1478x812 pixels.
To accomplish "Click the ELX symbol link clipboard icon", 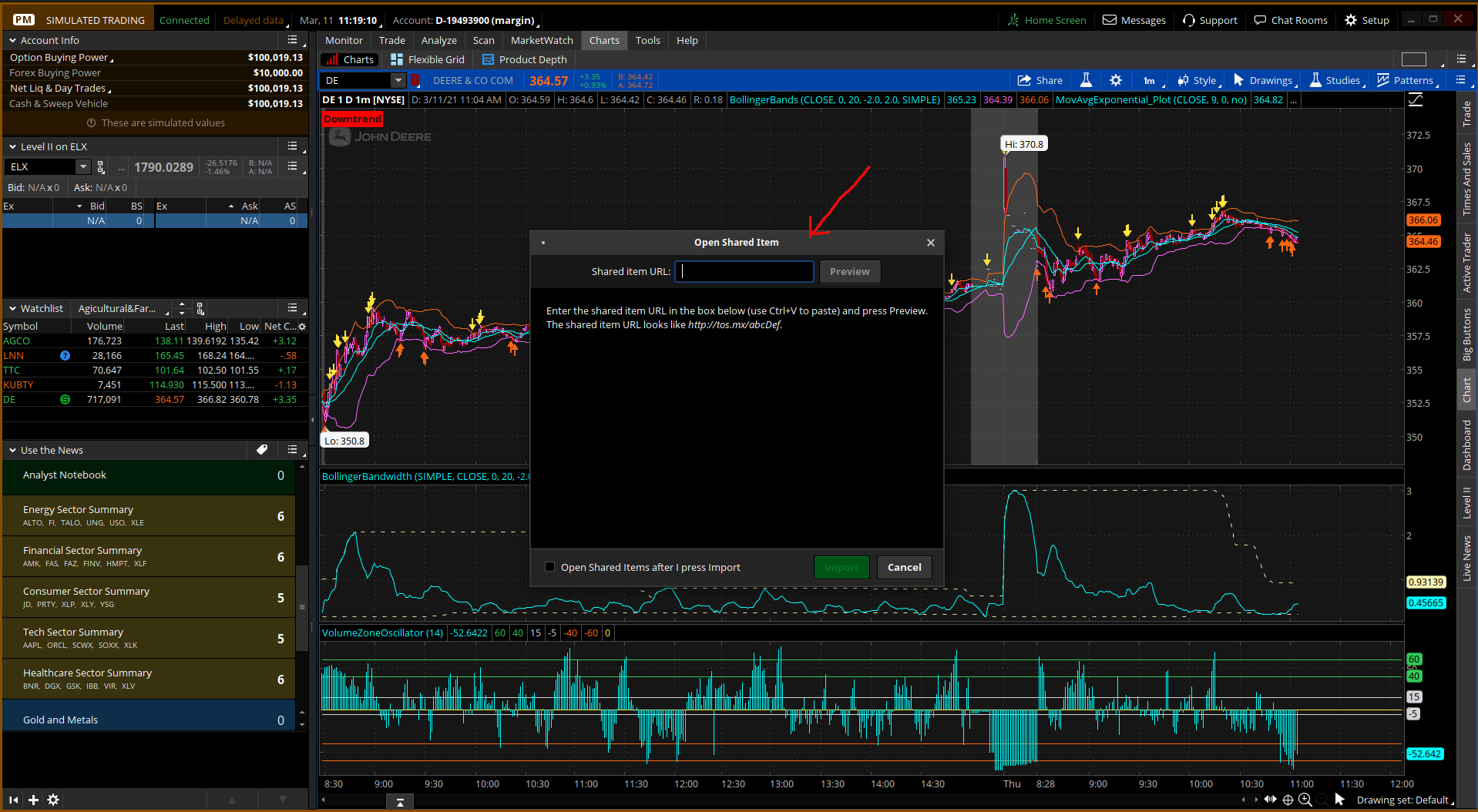I will tap(101, 167).
